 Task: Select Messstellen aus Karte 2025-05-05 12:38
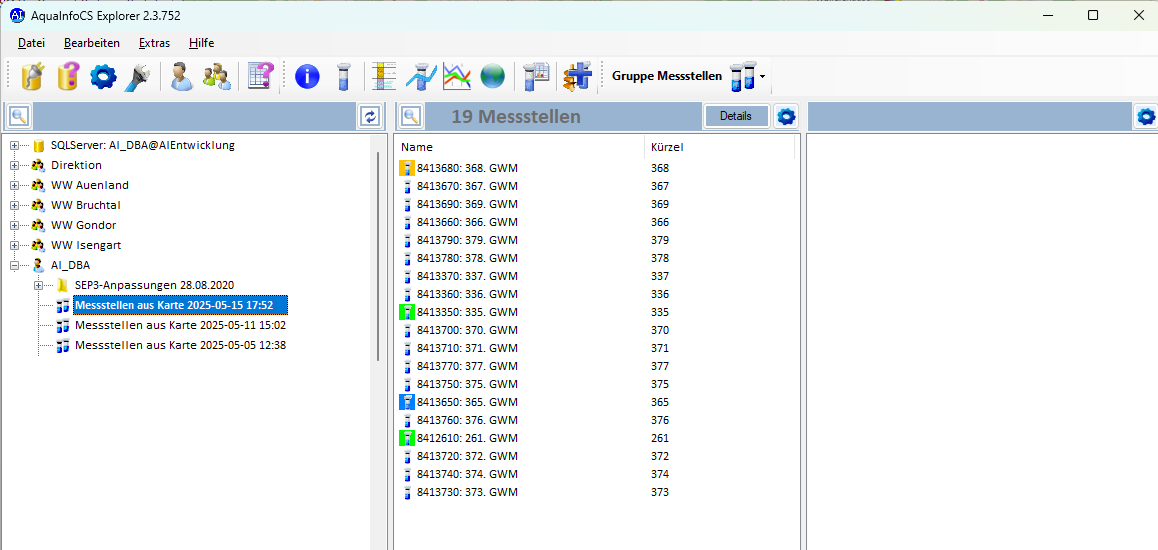[180, 345]
